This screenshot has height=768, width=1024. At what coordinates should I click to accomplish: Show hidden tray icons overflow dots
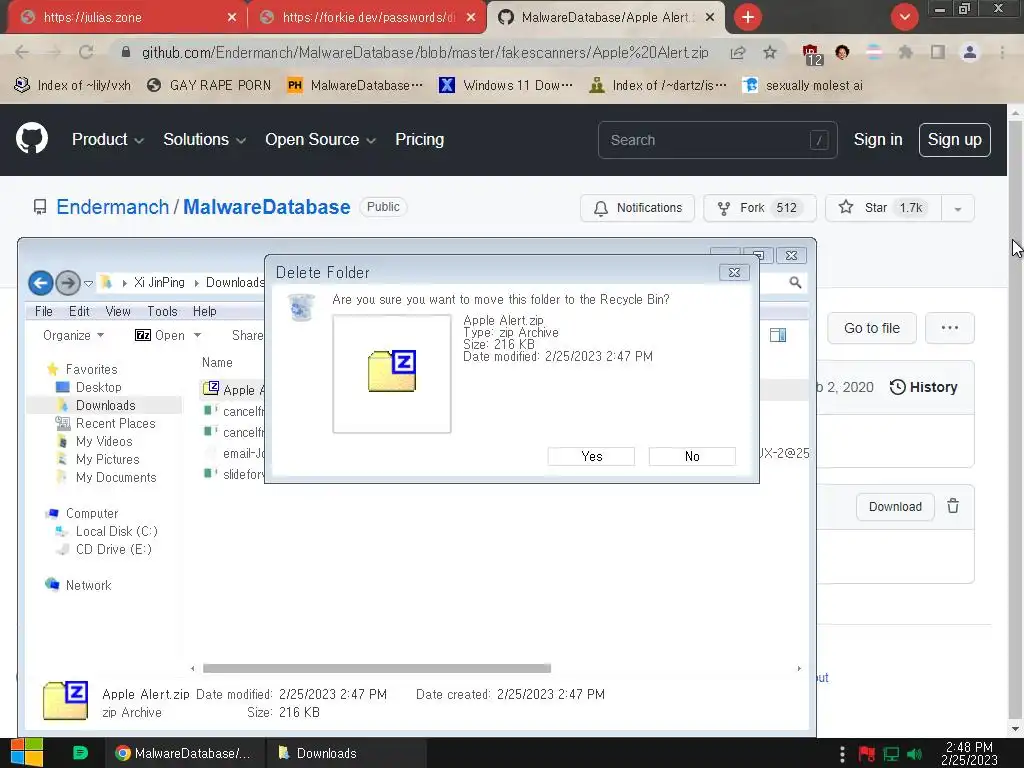tap(842, 754)
